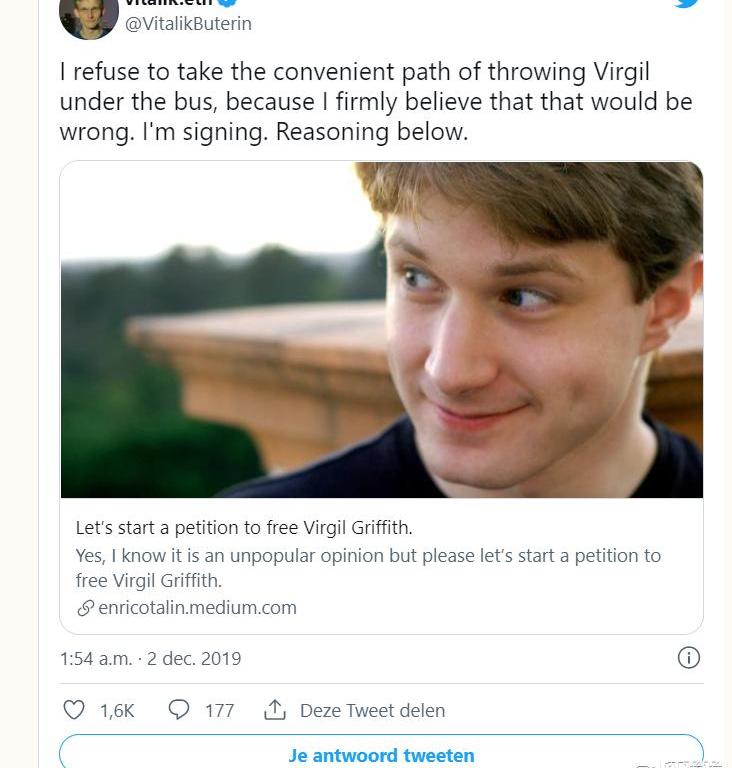
Task: Click the reply speech bubble icon
Action: [179, 709]
